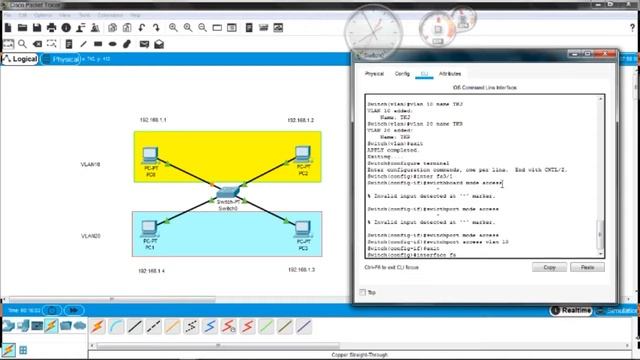The image size is (640, 360).
Task: Click the Print icon in the toolbar
Action: [x=51, y=28]
